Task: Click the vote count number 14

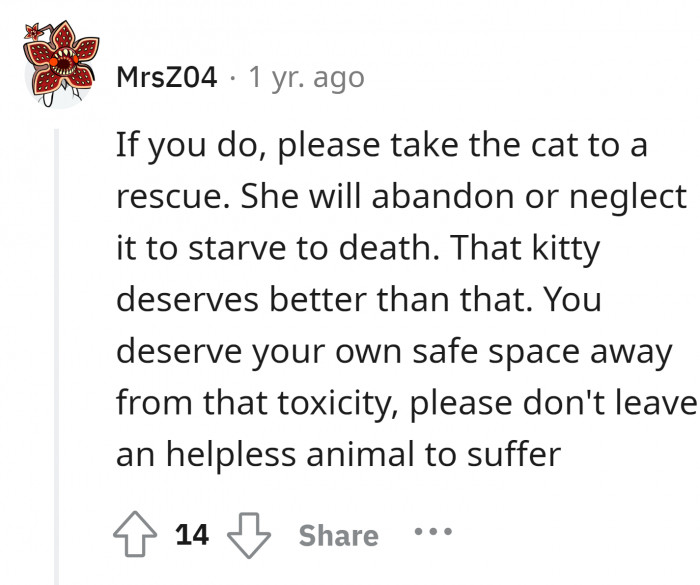Action: (192, 535)
